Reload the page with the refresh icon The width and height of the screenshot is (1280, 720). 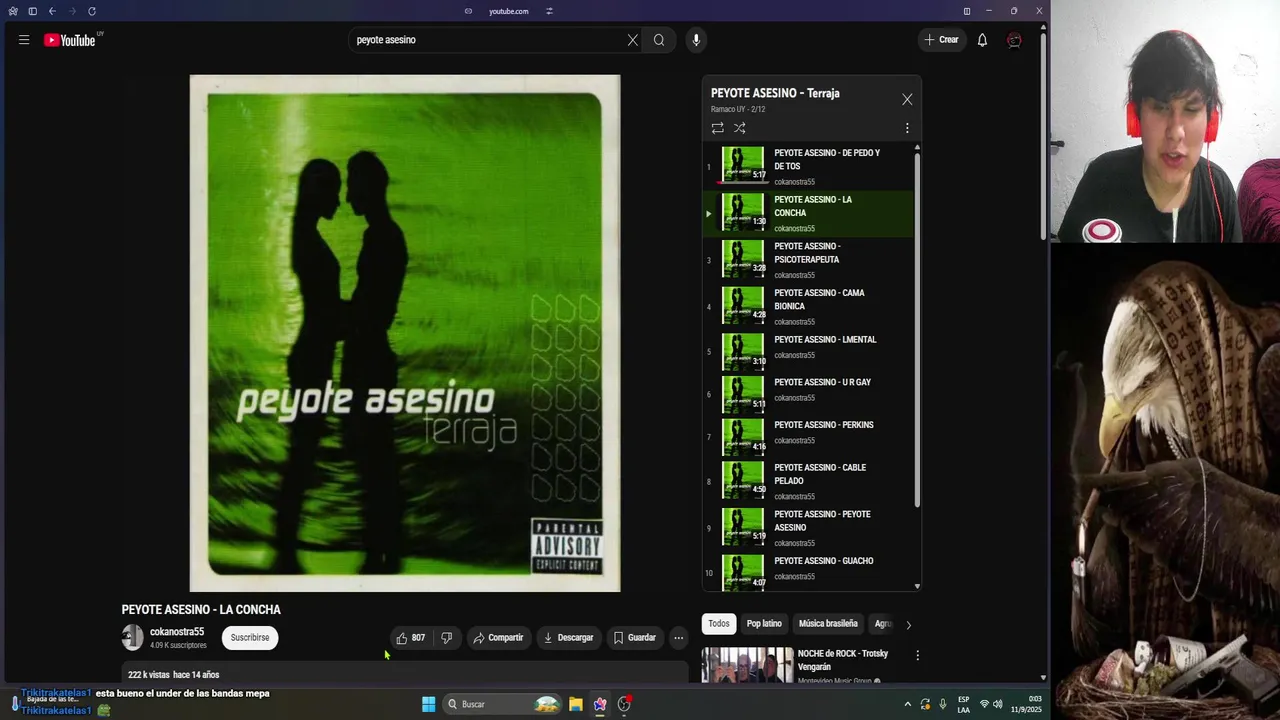[x=92, y=11]
